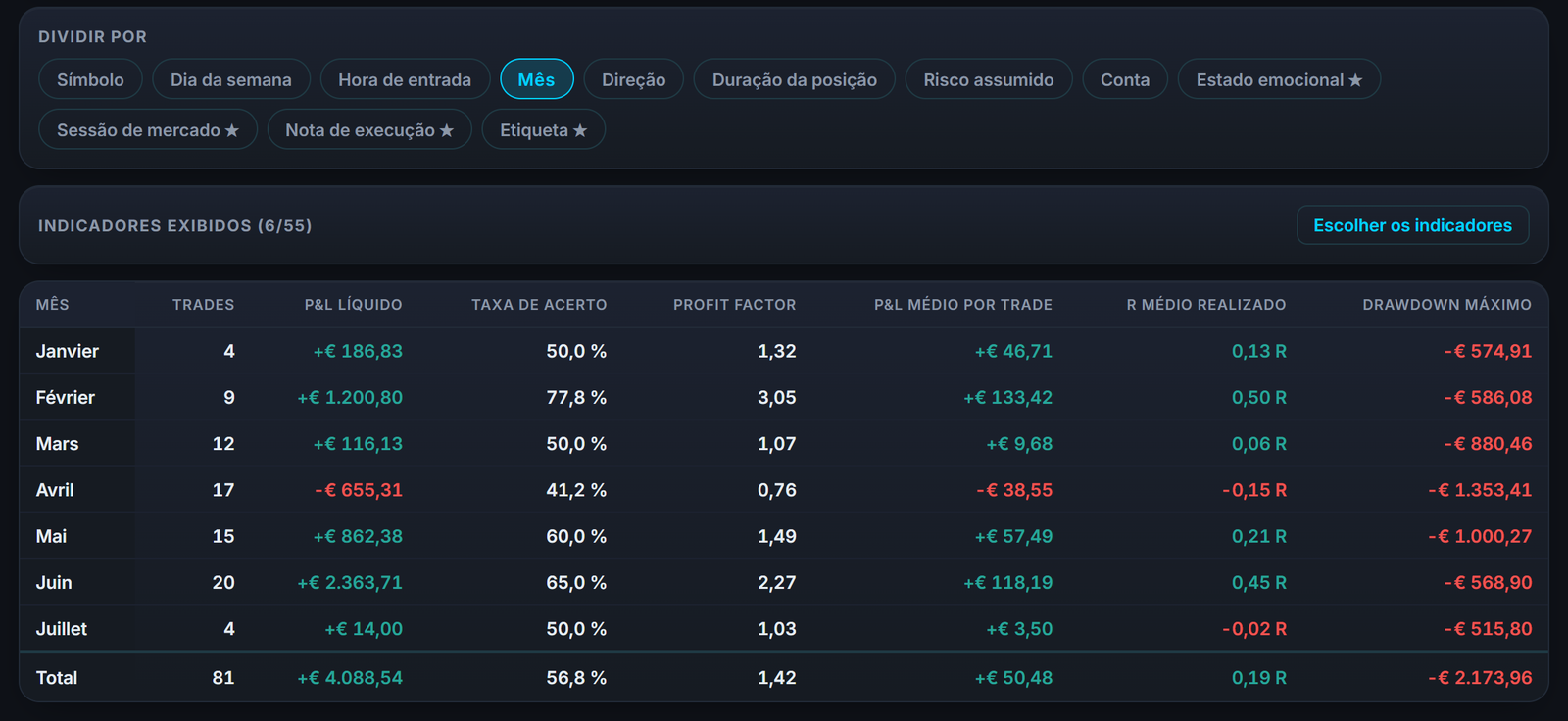Select the Mai row label
The height and width of the screenshot is (721, 1568).
[51, 536]
